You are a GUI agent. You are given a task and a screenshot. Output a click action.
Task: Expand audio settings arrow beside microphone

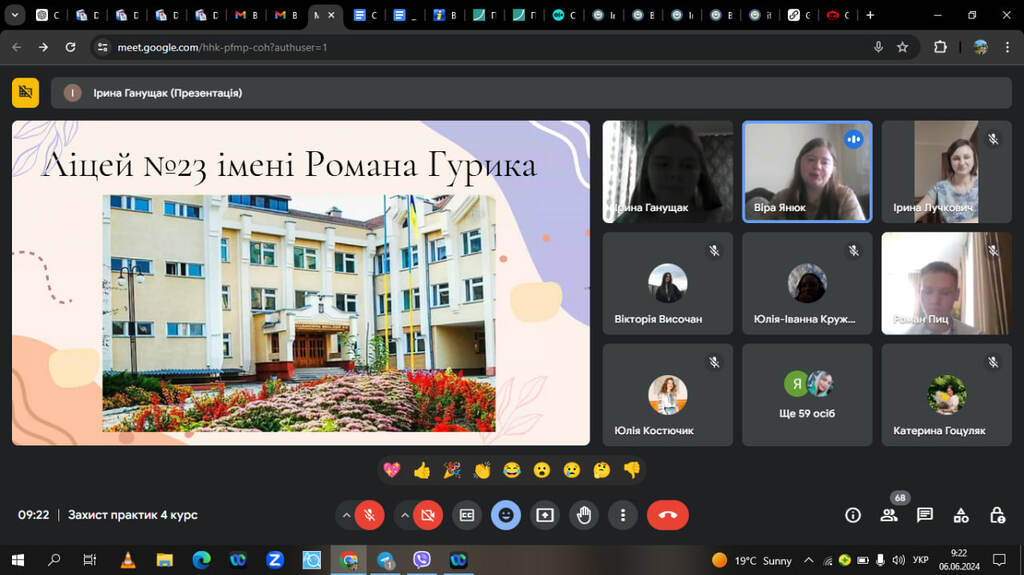coord(346,515)
